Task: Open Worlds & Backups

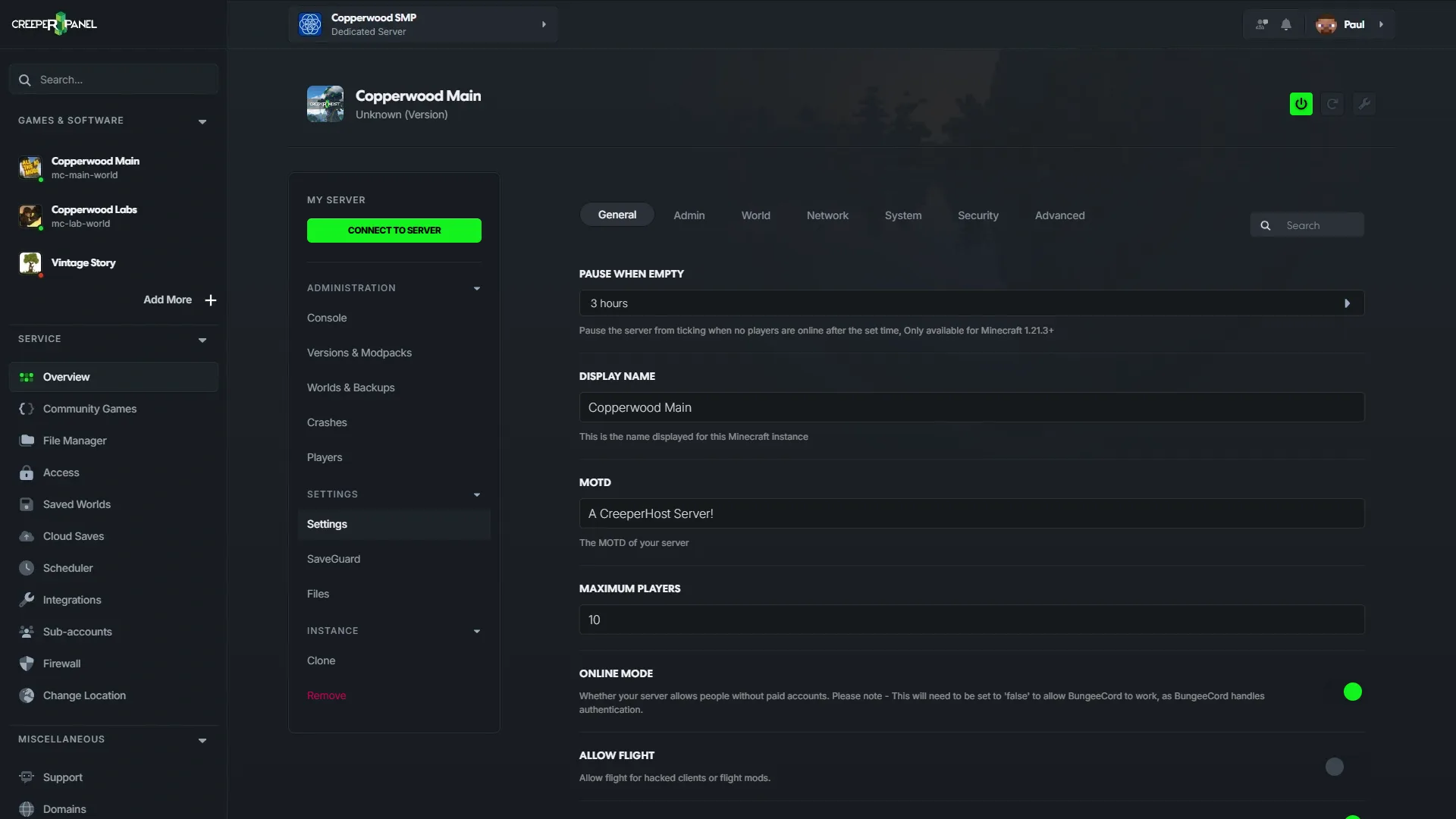Action: [351, 388]
